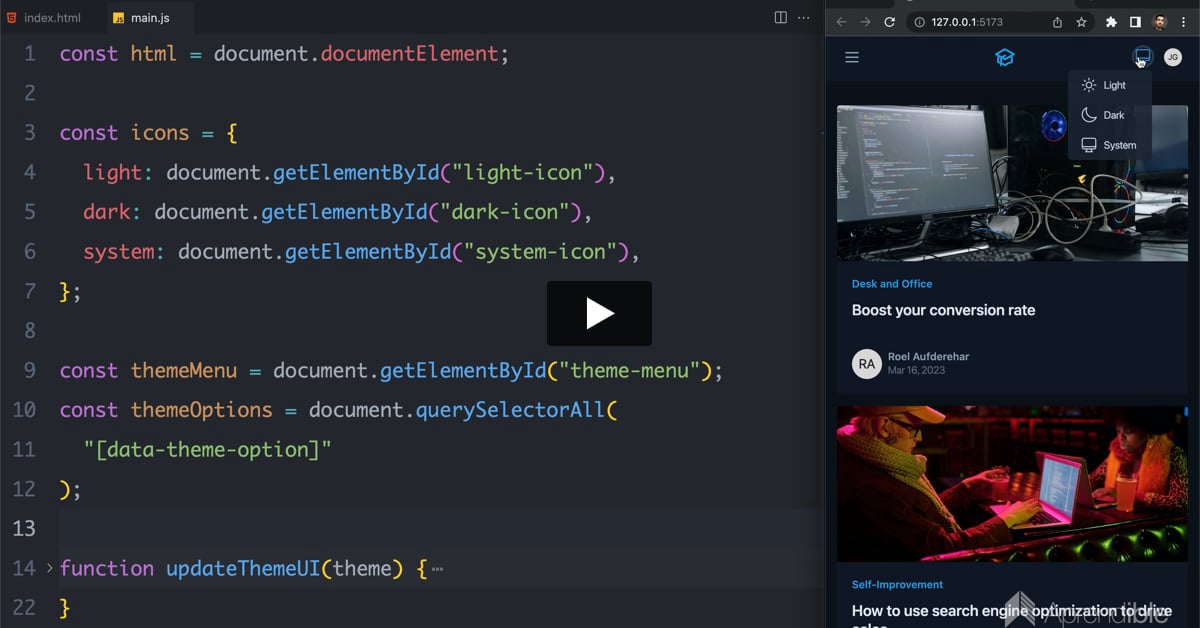Bookmark this page with the star icon
Viewport: 1200px width, 628px height.
pos(1081,22)
